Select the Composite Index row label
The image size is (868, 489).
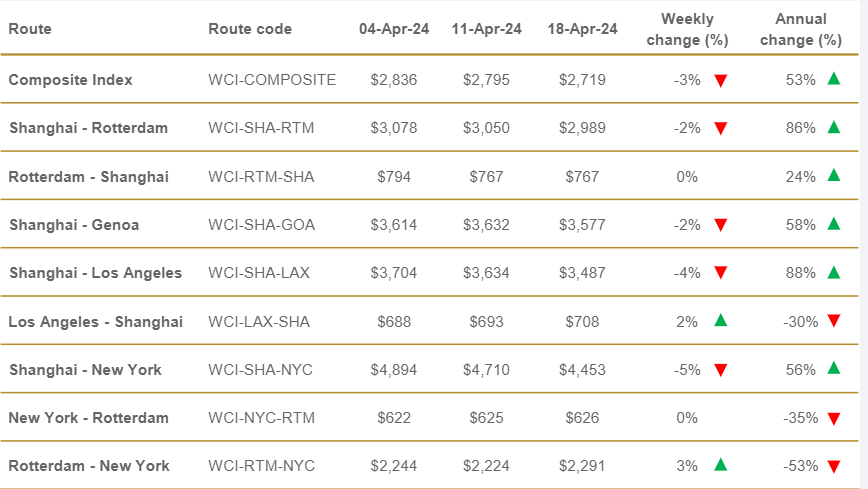pos(70,80)
